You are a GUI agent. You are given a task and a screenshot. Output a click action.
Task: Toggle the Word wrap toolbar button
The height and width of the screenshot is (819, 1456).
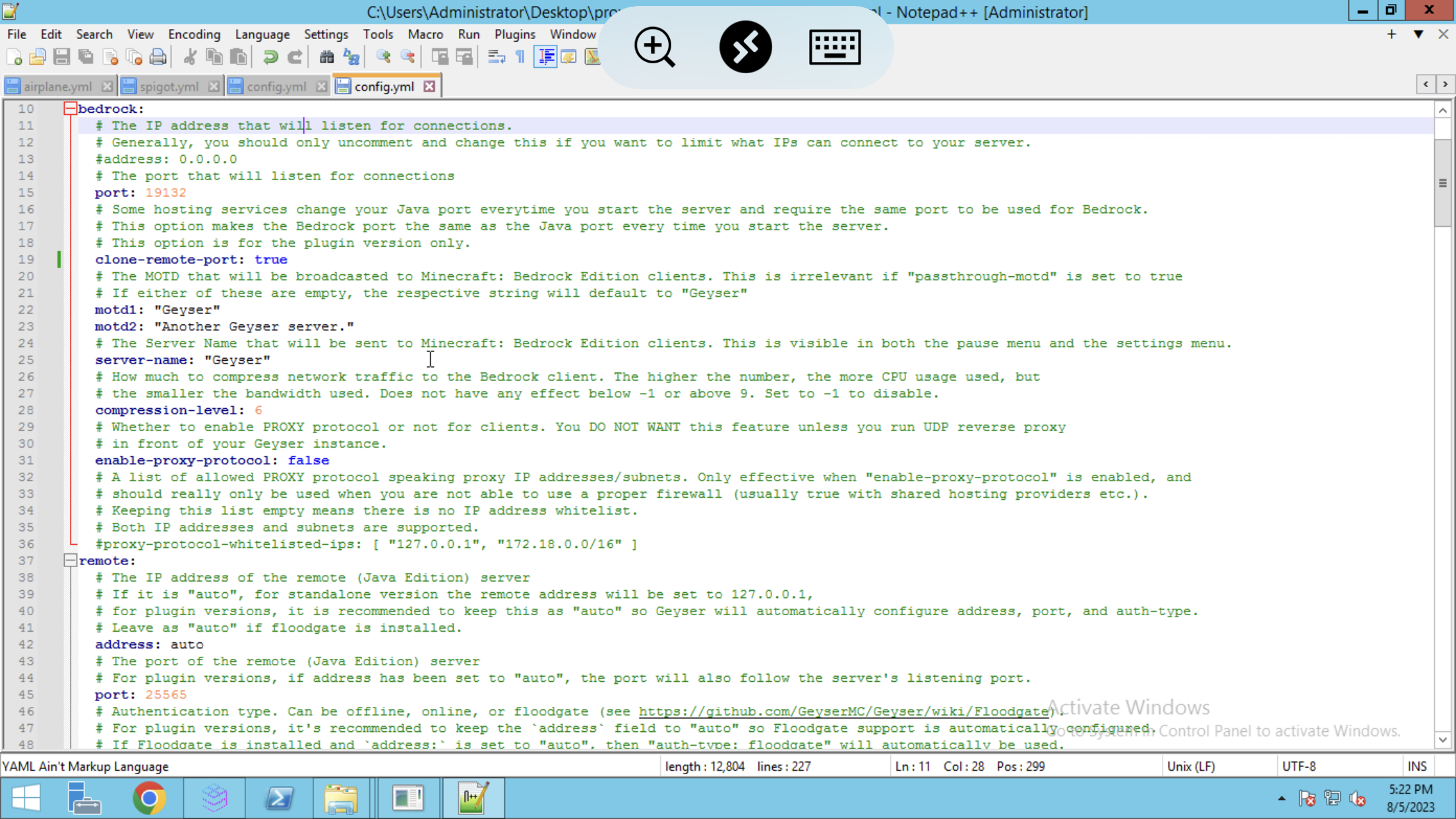496,57
